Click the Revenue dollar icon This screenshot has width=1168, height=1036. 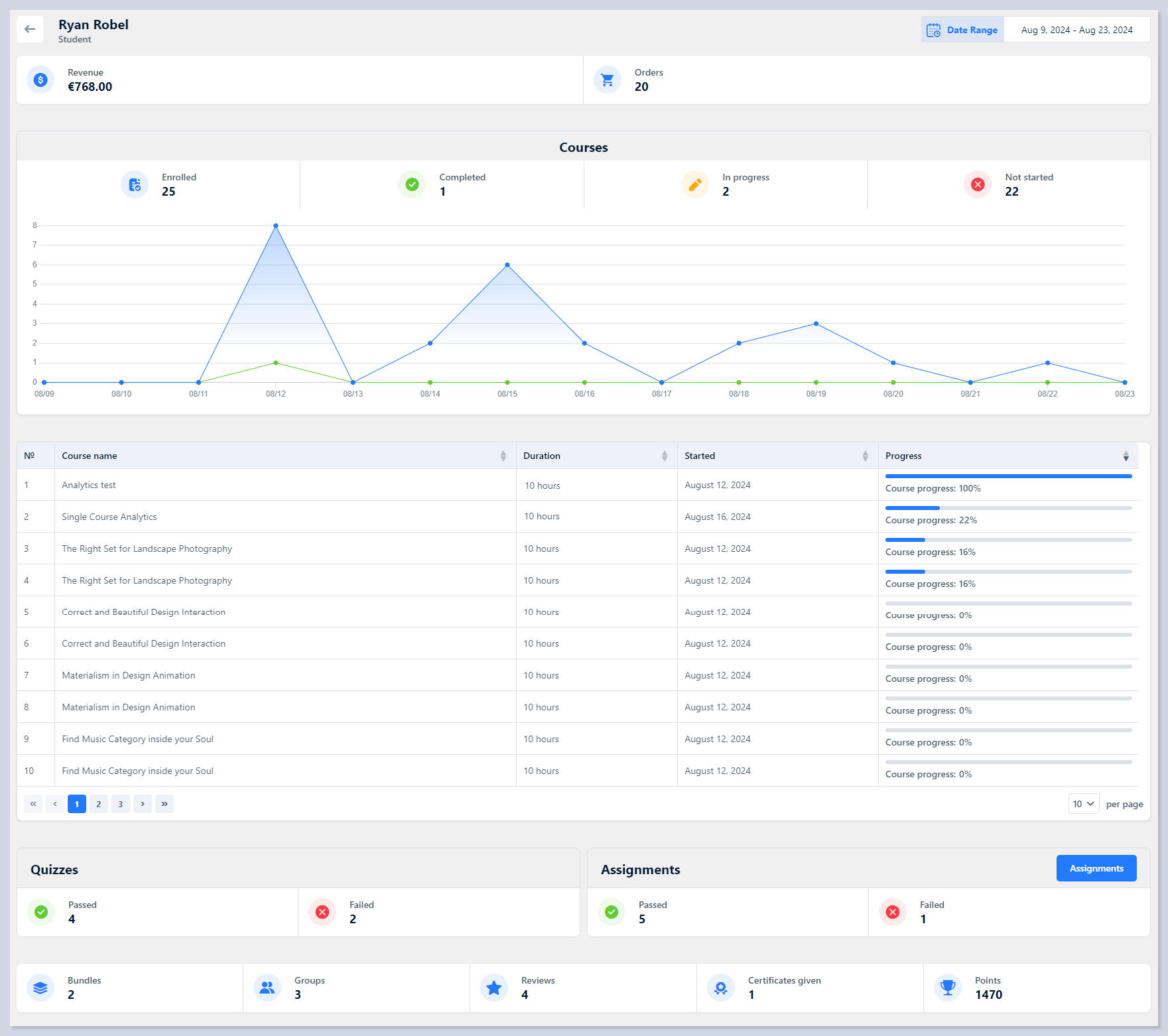tap(40, 80)
